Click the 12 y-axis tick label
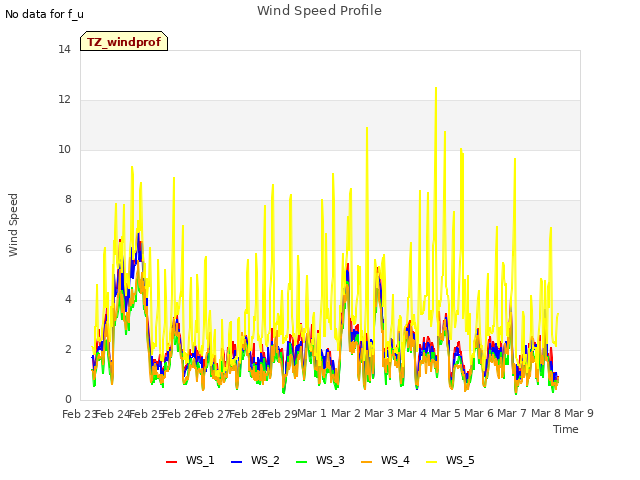This screenshot has height=480, width=640. coord(64,100)
